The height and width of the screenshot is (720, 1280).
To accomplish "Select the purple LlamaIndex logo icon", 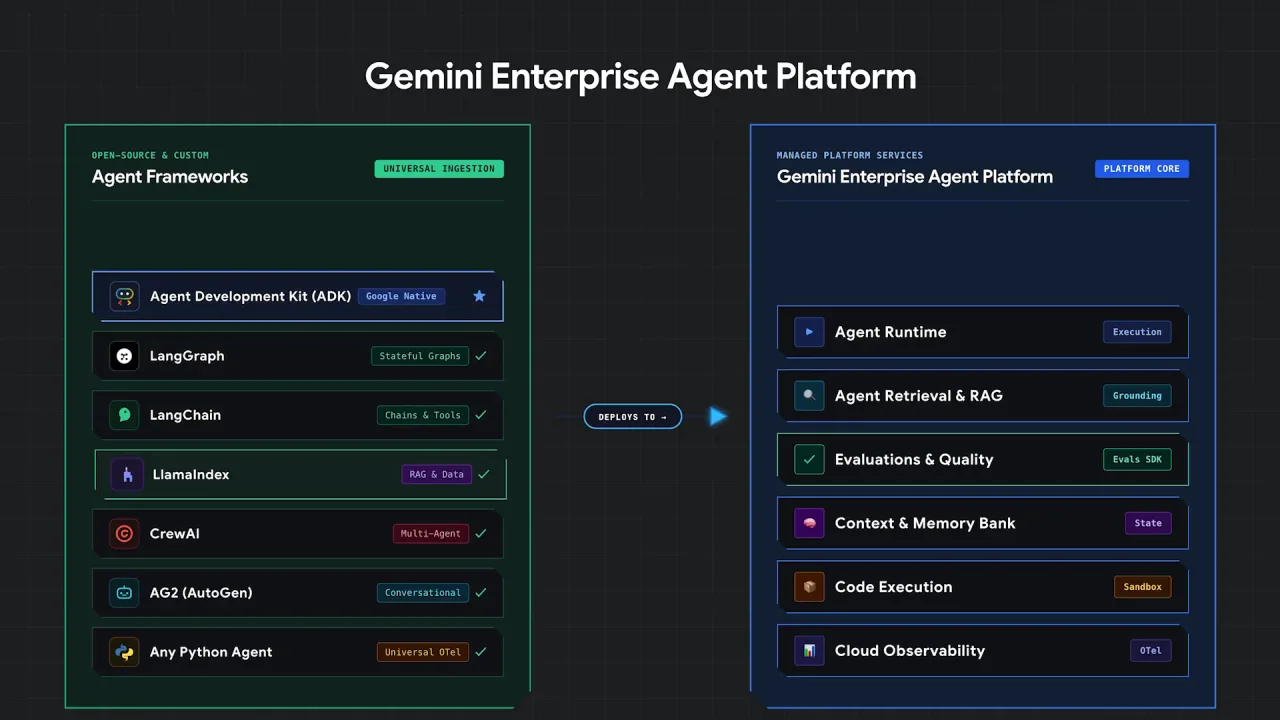I will 127,475.
